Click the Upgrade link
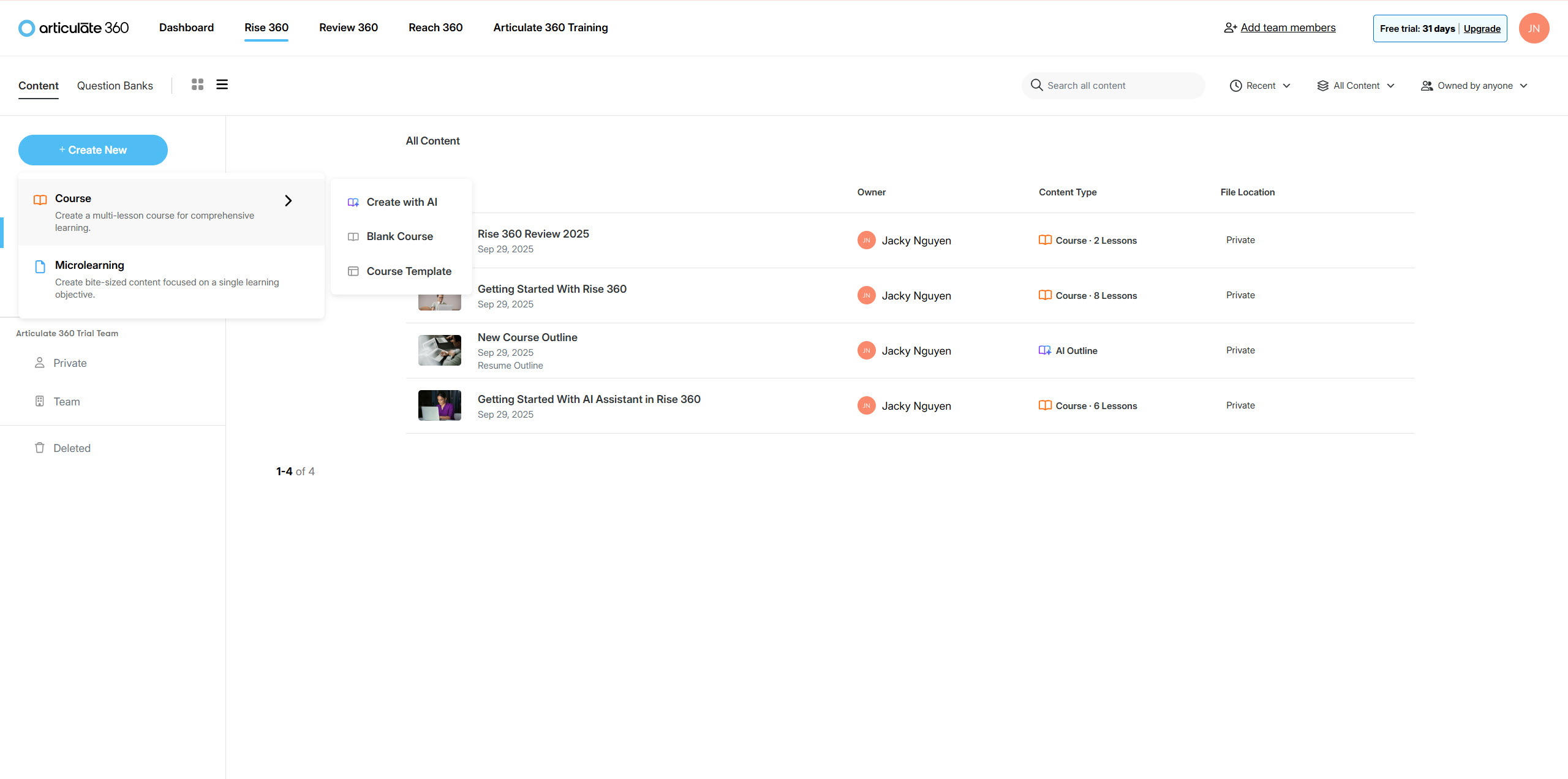The image size is (1568, 779). [x=1482, y=29]
